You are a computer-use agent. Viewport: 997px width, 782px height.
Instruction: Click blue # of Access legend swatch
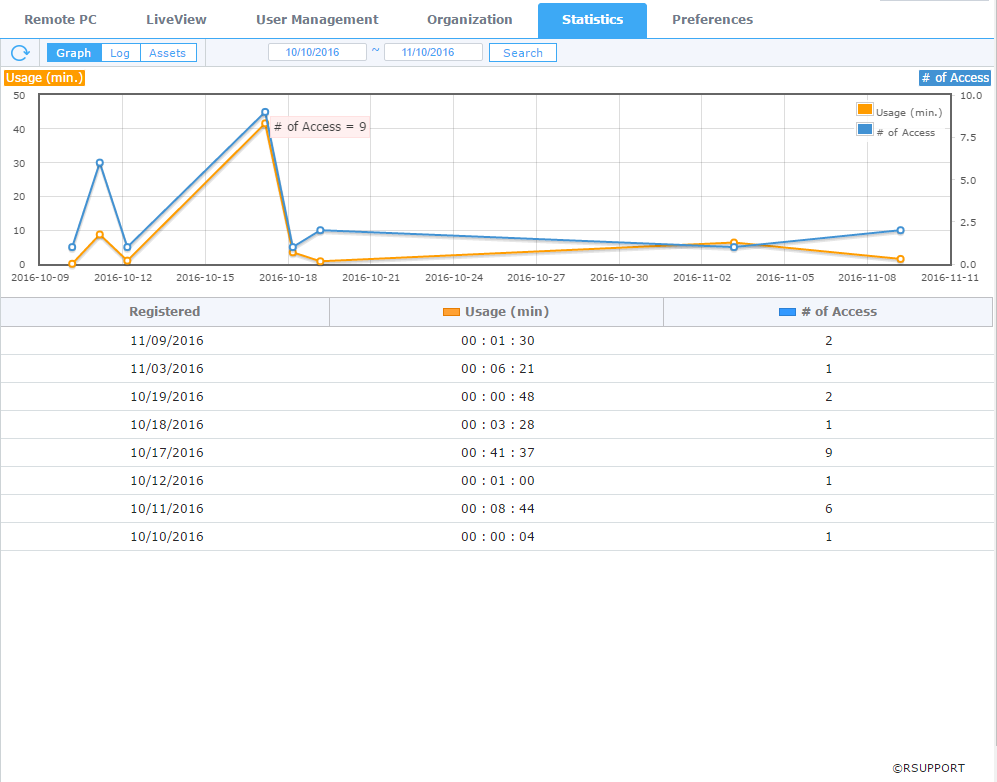(864, 130)
